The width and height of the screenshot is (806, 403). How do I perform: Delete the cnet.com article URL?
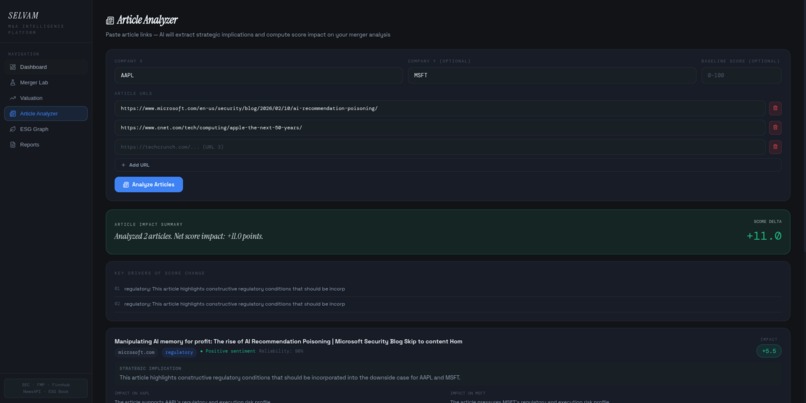pyautogui.click(x=775, y=127)
